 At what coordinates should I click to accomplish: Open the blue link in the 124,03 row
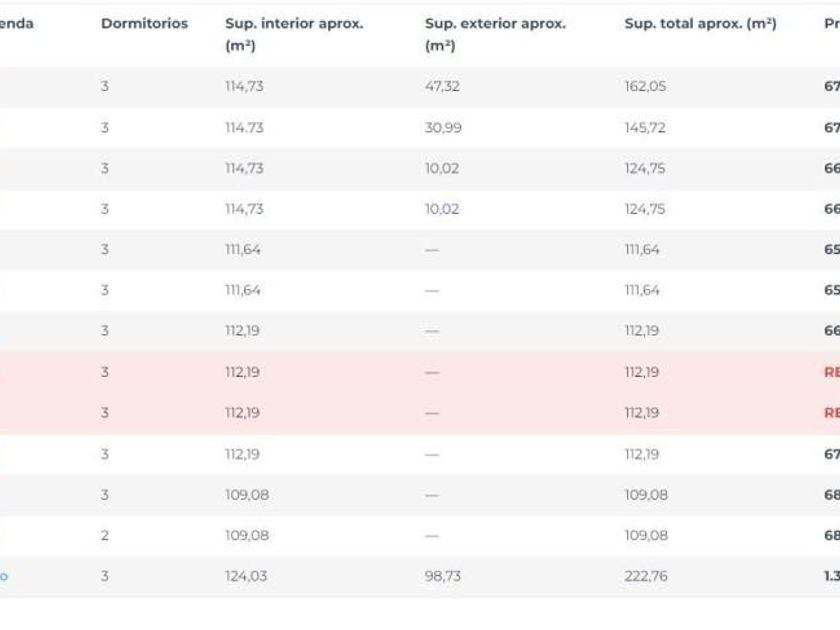[4, 576]
